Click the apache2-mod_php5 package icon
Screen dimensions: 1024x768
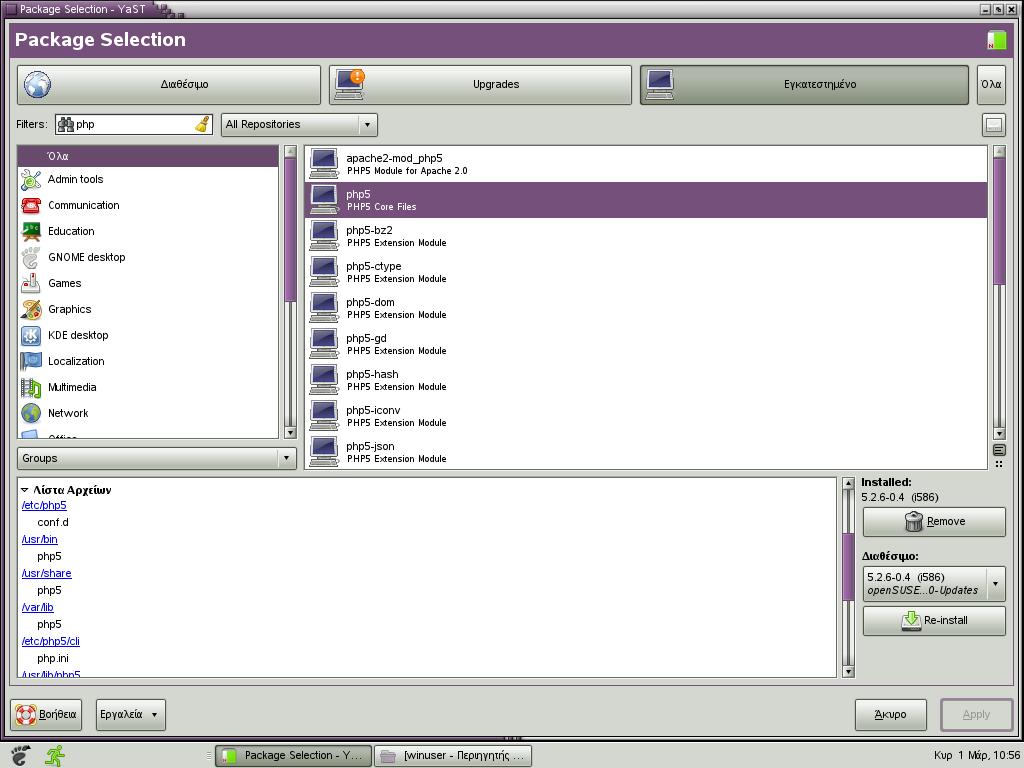pyautogui.click(x=324, y=164)
